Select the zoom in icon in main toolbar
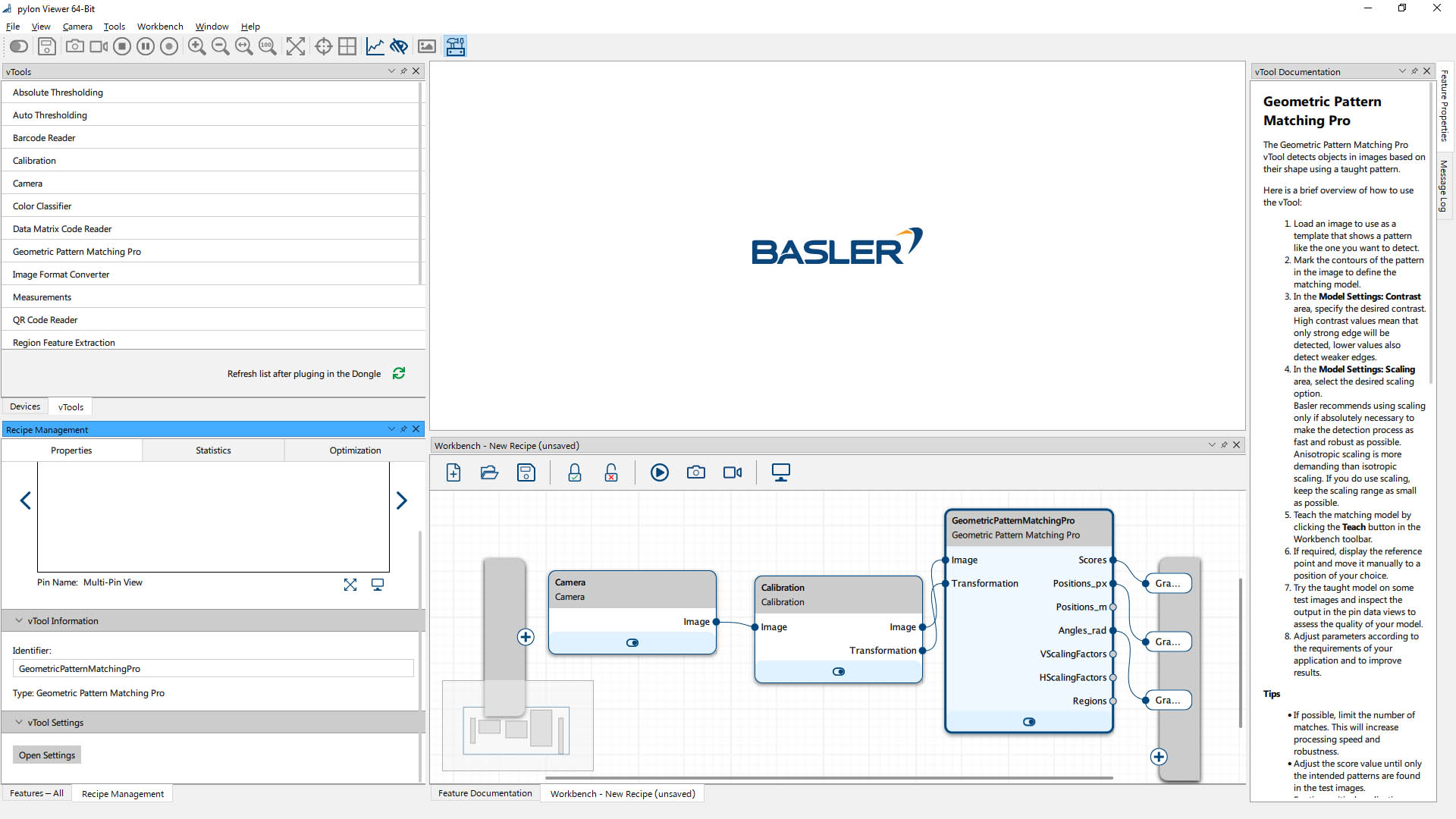Screen dimensions: 1456x819 tap(197, 46)
